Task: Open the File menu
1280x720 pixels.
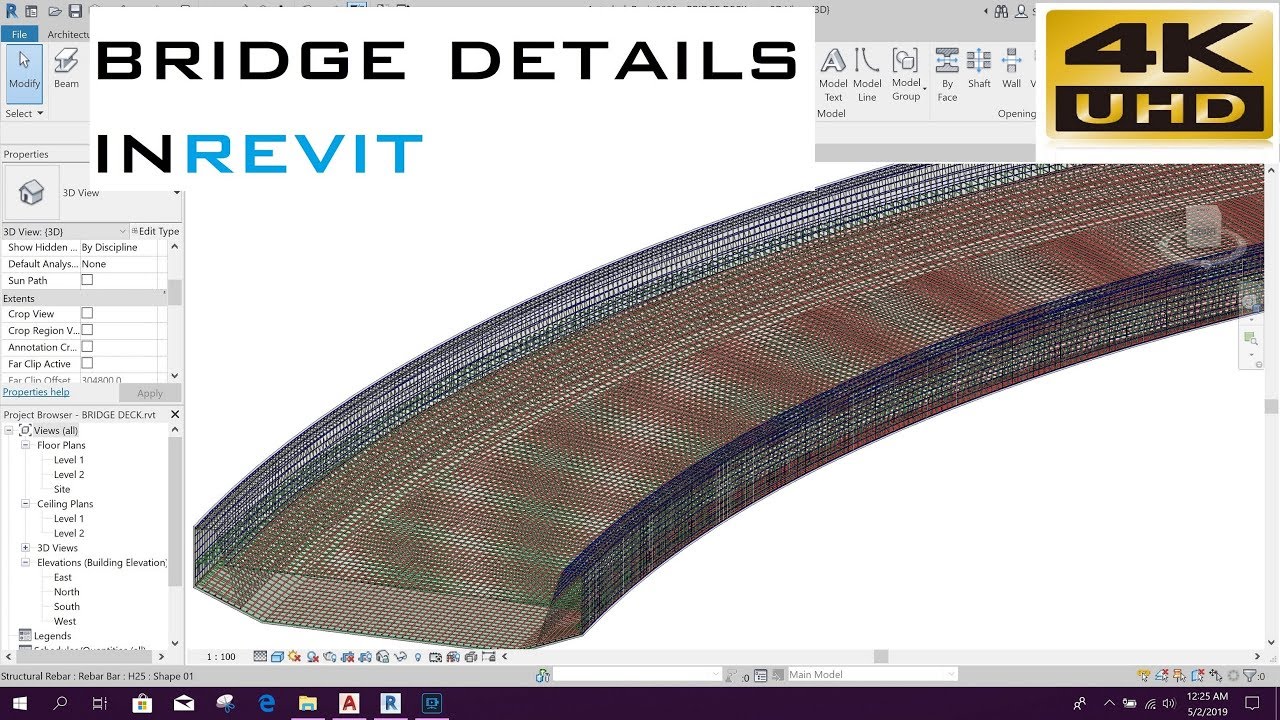Action: click(x=18, y=33)
